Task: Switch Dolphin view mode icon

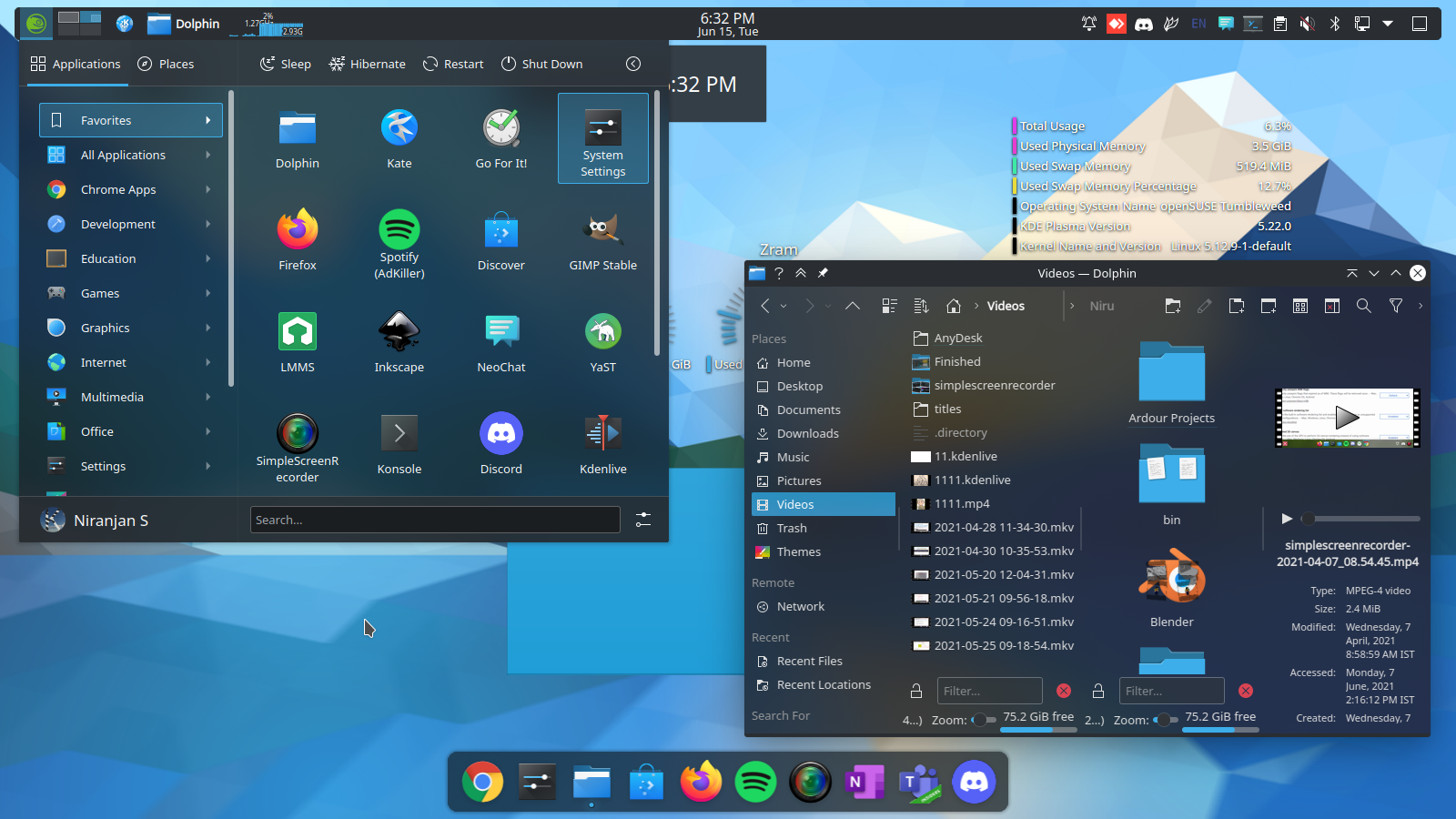Action: coord(889,306)
